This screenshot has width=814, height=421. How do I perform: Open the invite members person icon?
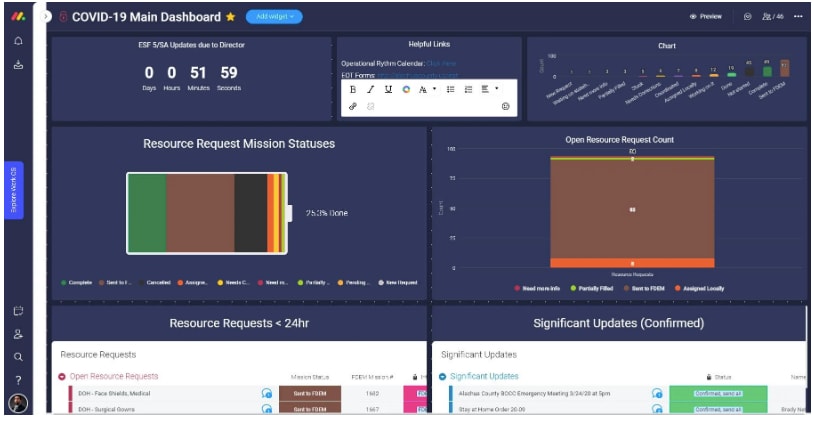(x=18, y=334)
